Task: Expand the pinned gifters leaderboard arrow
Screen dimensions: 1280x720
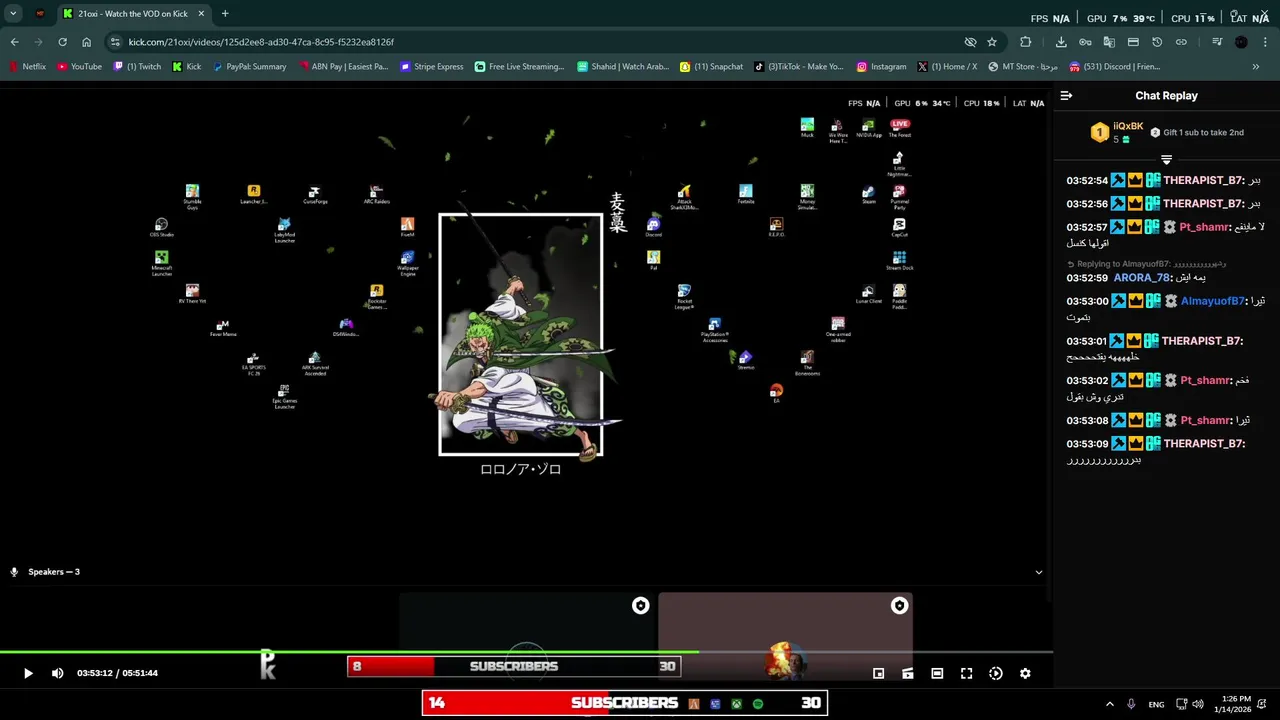Action: tap(1166, 160)
